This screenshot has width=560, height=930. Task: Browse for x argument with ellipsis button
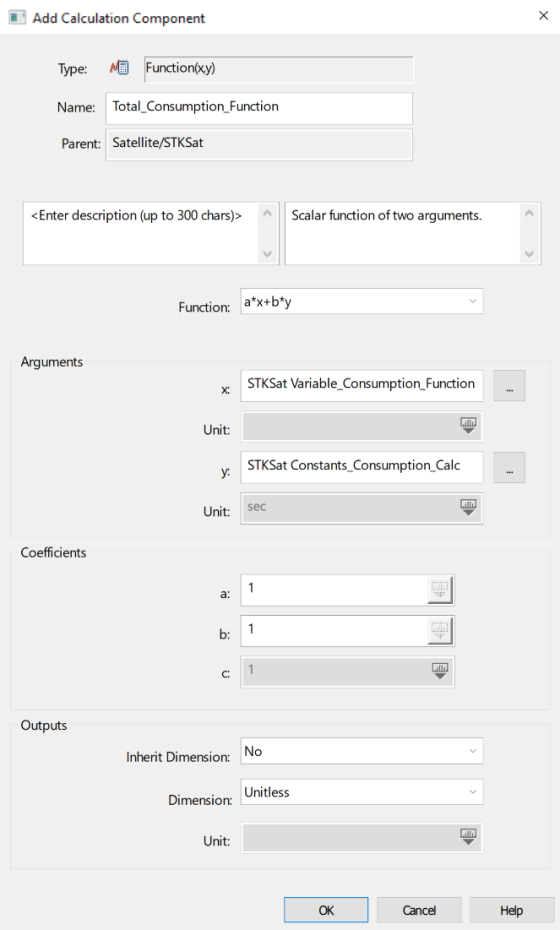[510, 386]
